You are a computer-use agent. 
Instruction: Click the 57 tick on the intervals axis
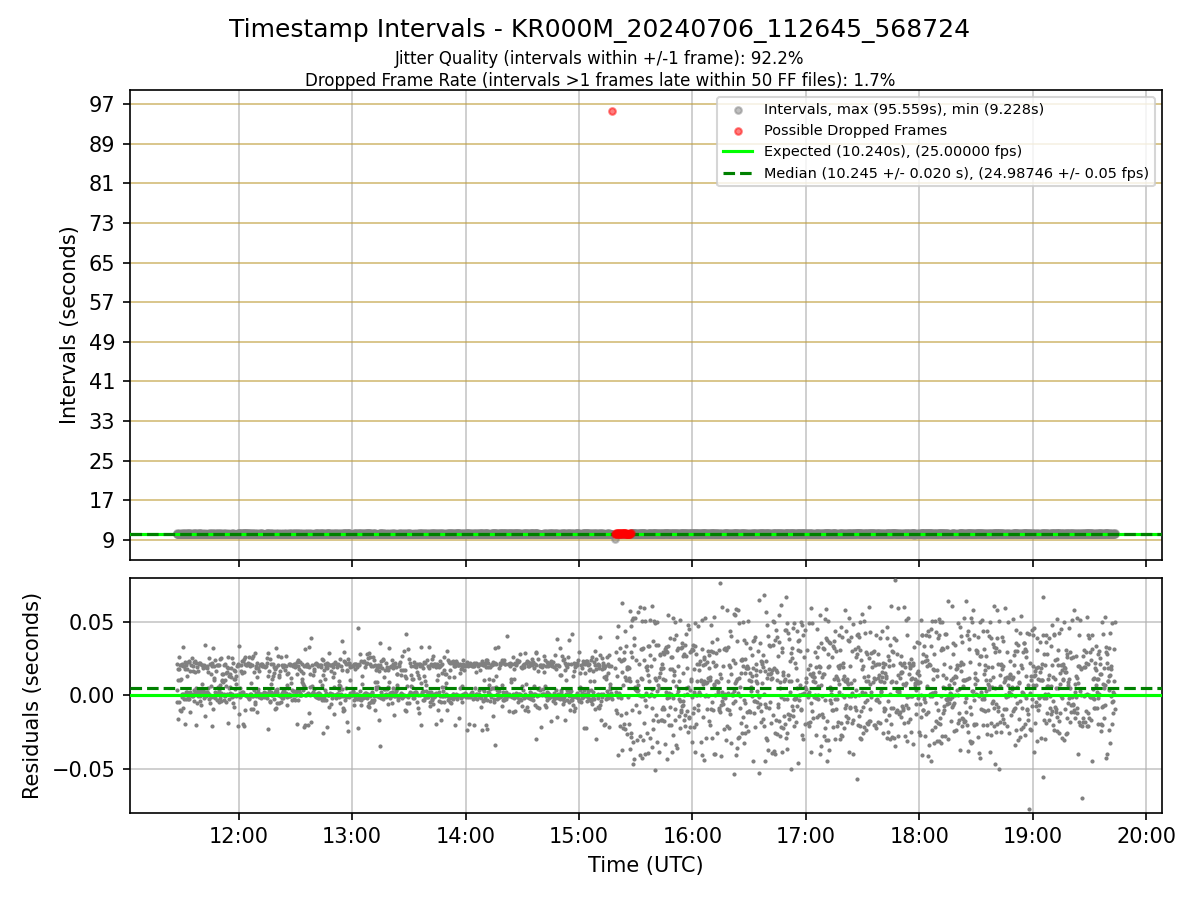pos(104,302)
